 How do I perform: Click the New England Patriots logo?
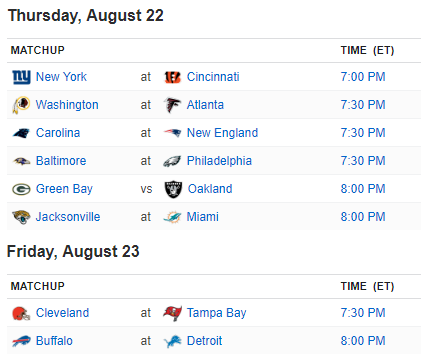172,133
